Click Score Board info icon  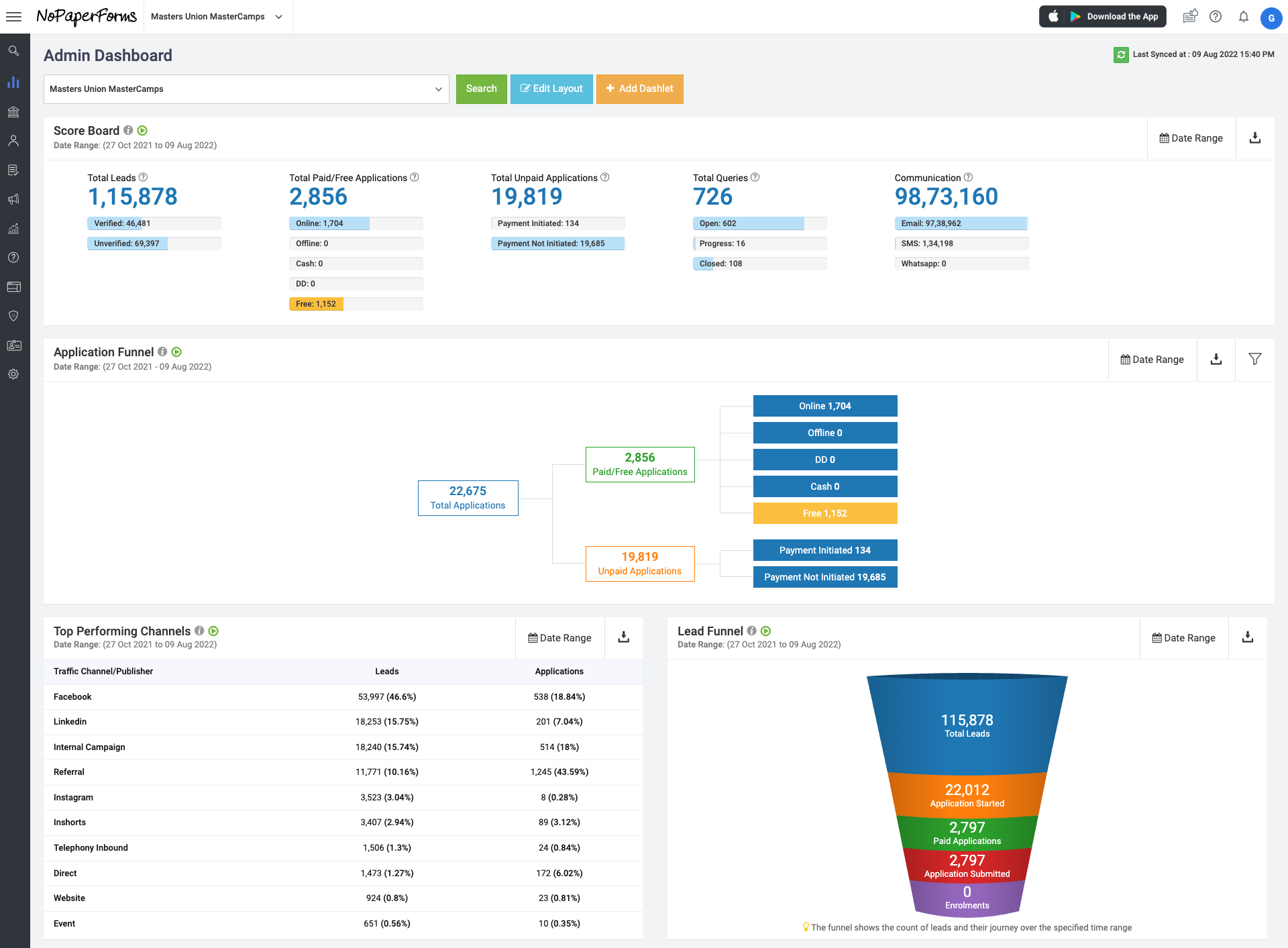[128, 131]
